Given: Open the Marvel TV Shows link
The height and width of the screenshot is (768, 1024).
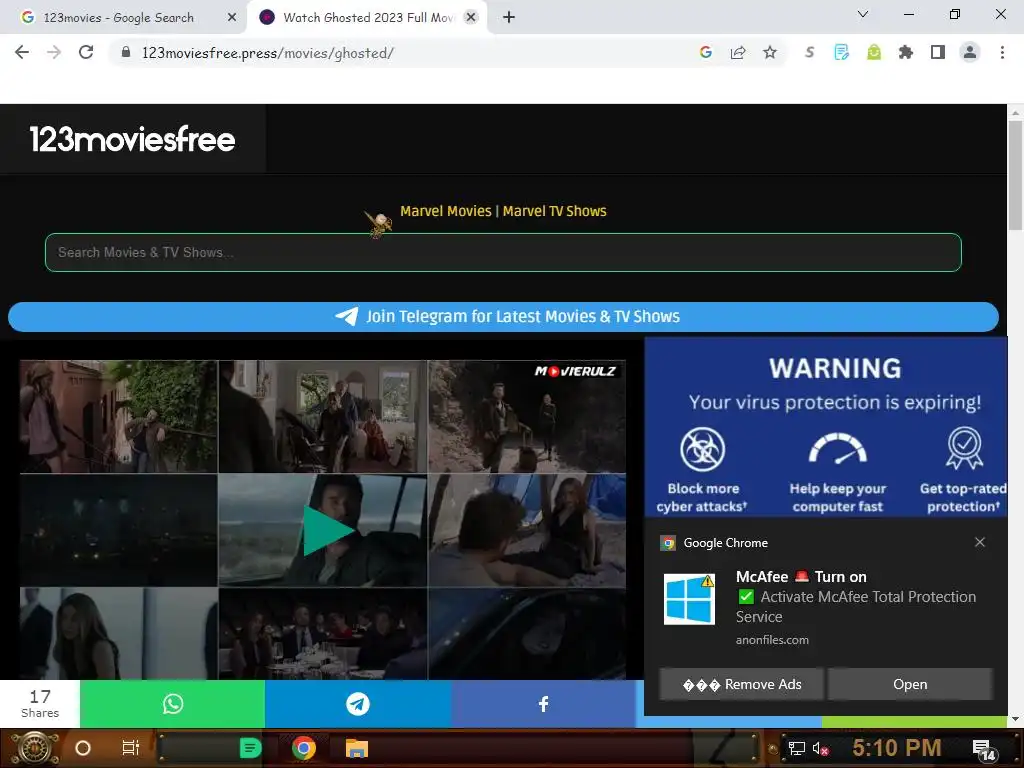Looking at the screenshot, I should [x=554, y=211].
